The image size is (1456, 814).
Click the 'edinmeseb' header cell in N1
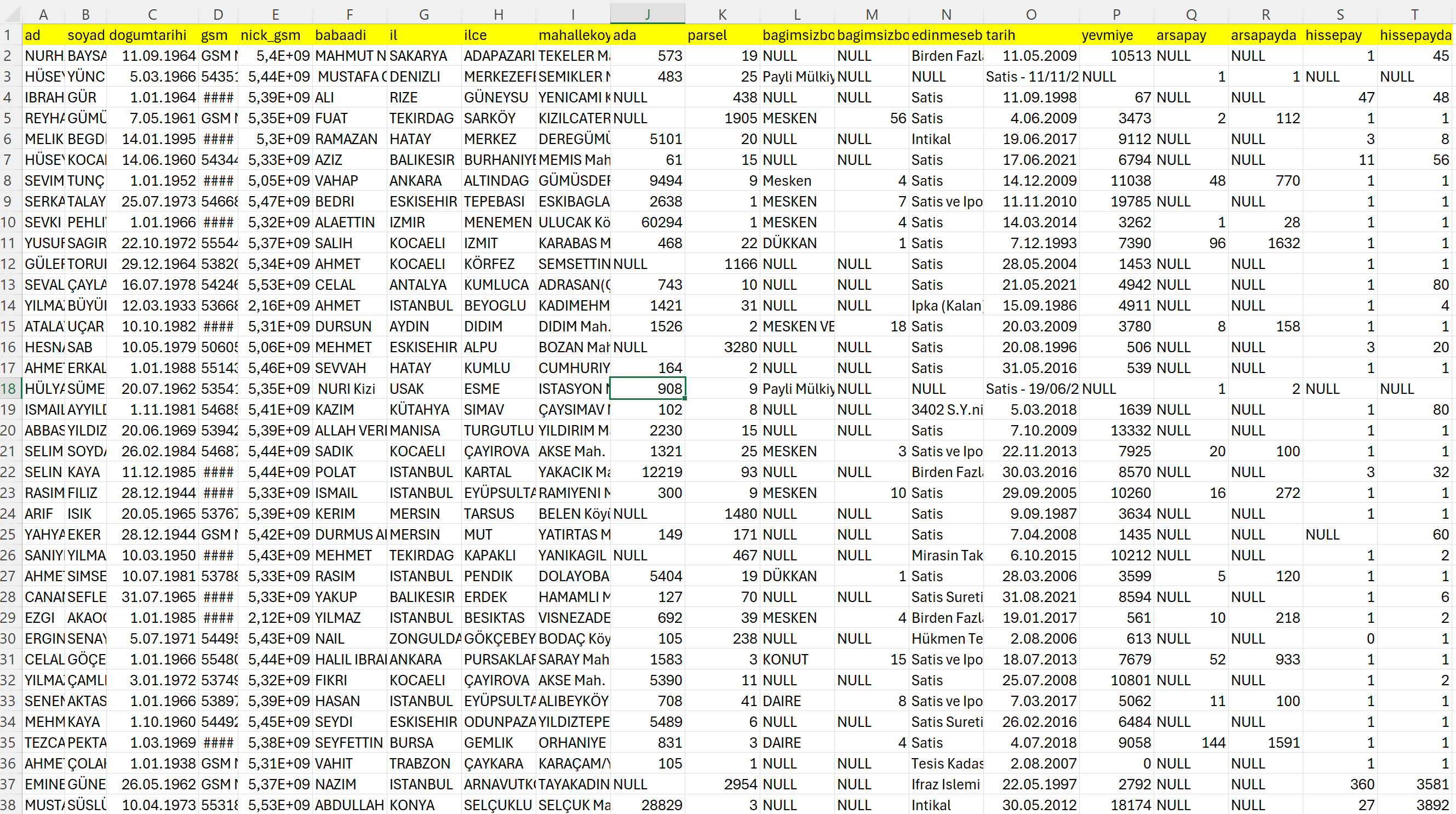point(945,35)
